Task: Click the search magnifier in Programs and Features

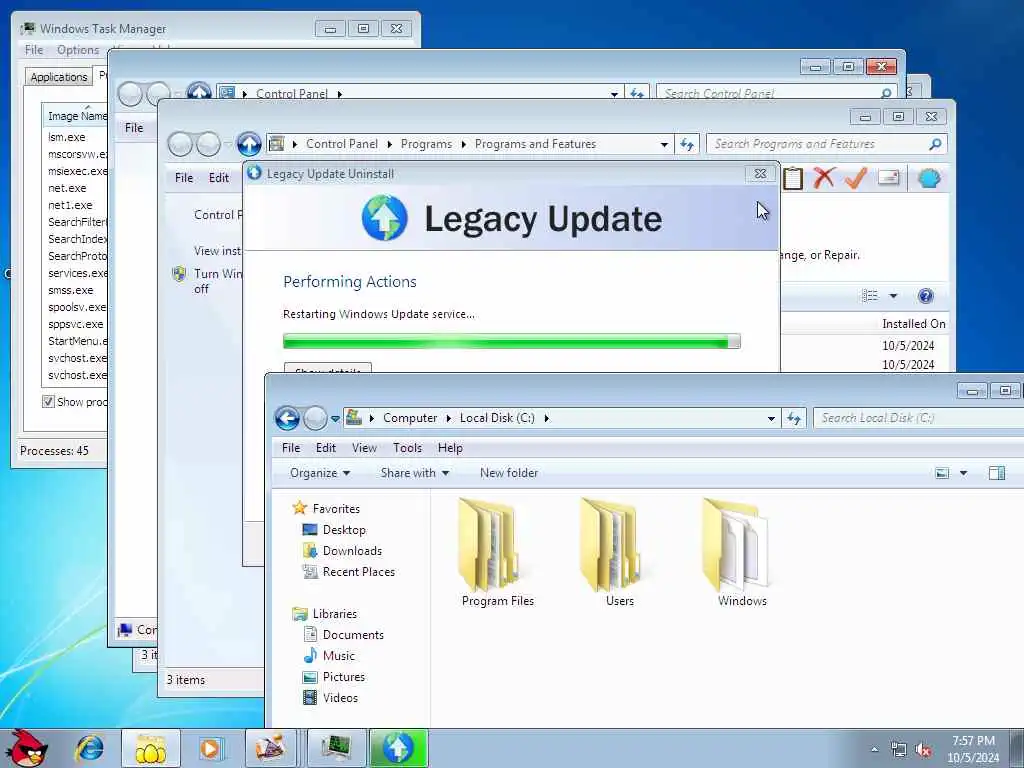Action: pyautogui.click(x=935, y=144)
